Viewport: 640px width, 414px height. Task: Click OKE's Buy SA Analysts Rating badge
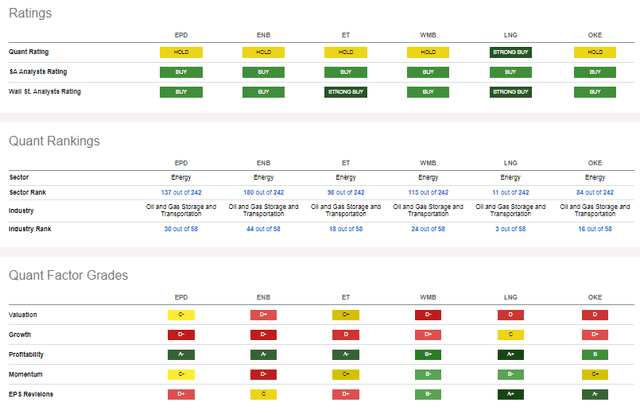pyautogui.click(x=596, y=71)
